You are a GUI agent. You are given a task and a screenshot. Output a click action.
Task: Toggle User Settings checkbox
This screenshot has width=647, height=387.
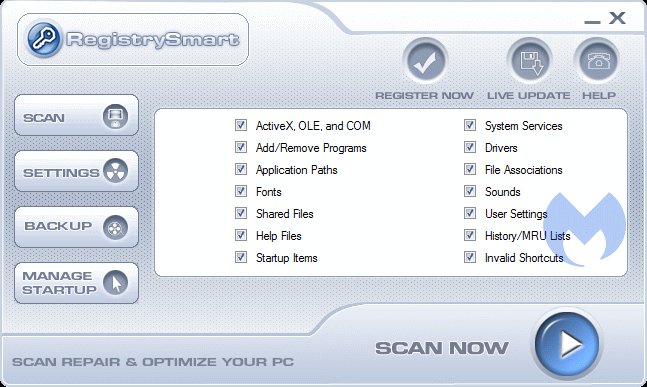(470, 213)
